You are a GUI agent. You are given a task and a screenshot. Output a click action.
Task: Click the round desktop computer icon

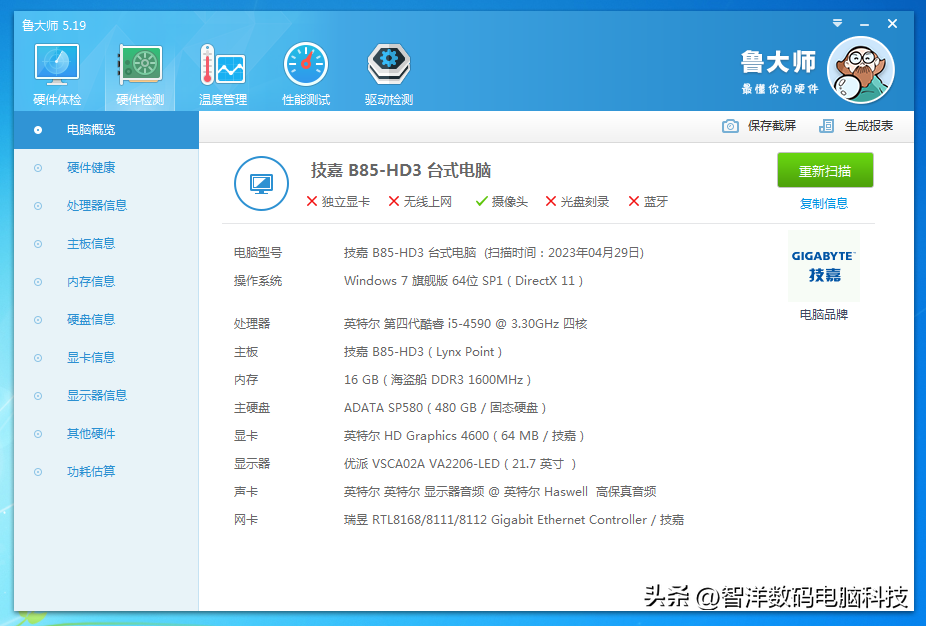(x=261, y=184)
